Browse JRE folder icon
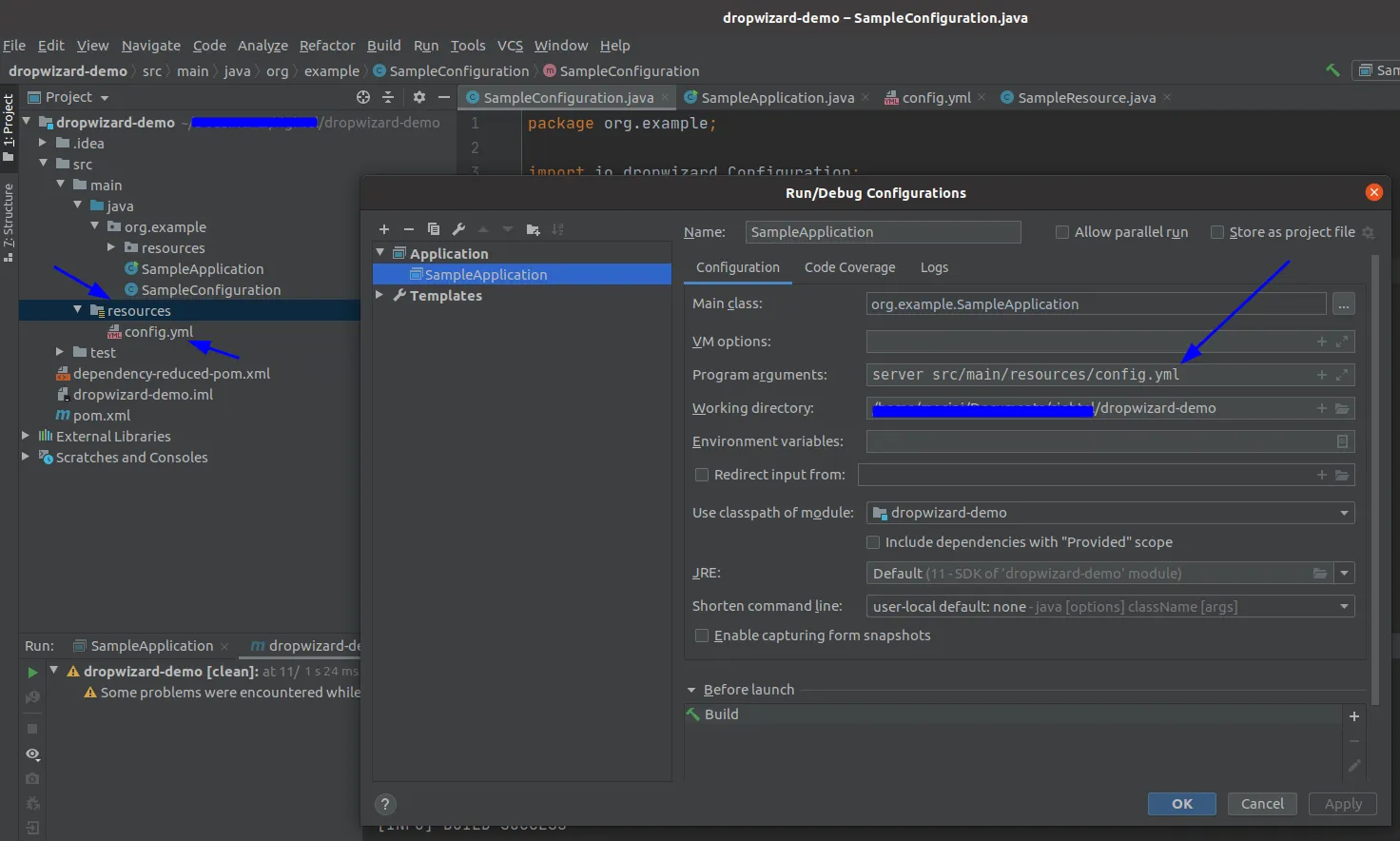The image size is (1400, 841). click(x=1320, y=574)
